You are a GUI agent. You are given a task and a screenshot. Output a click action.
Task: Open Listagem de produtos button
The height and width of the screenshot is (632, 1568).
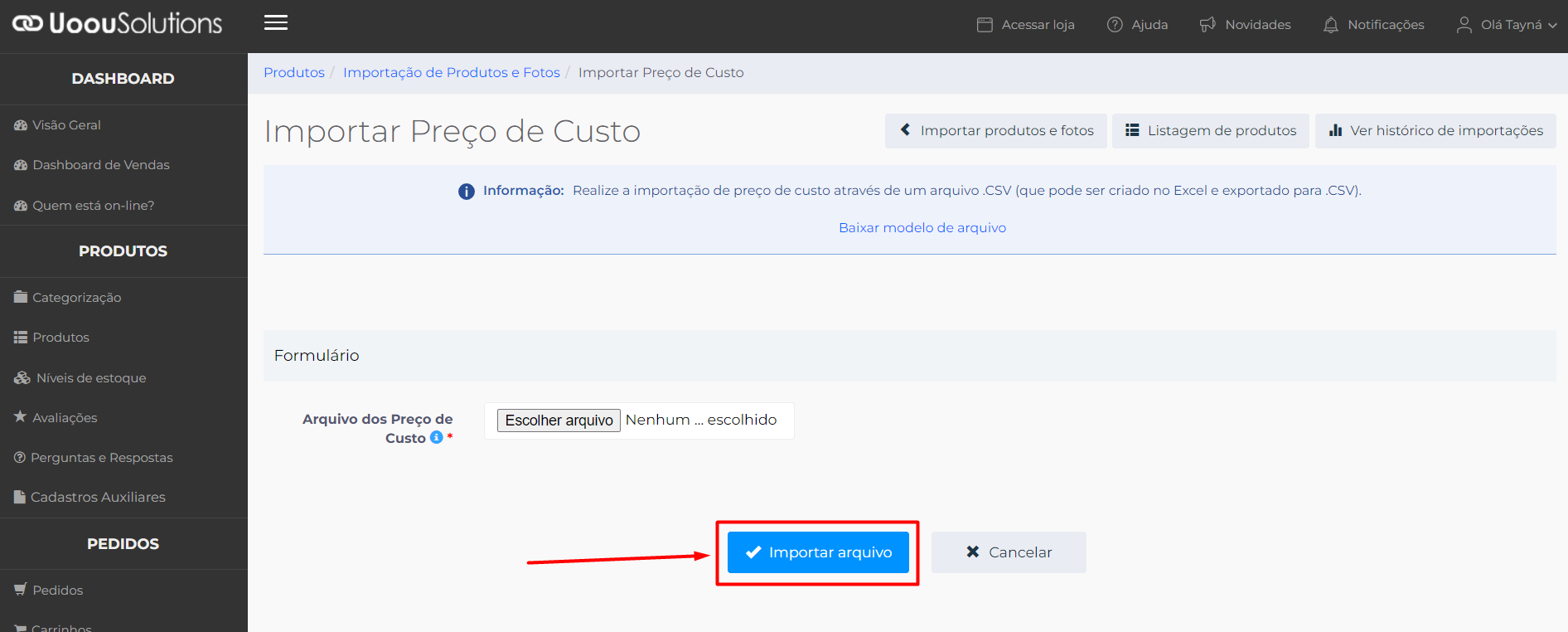pos(1211,131)
